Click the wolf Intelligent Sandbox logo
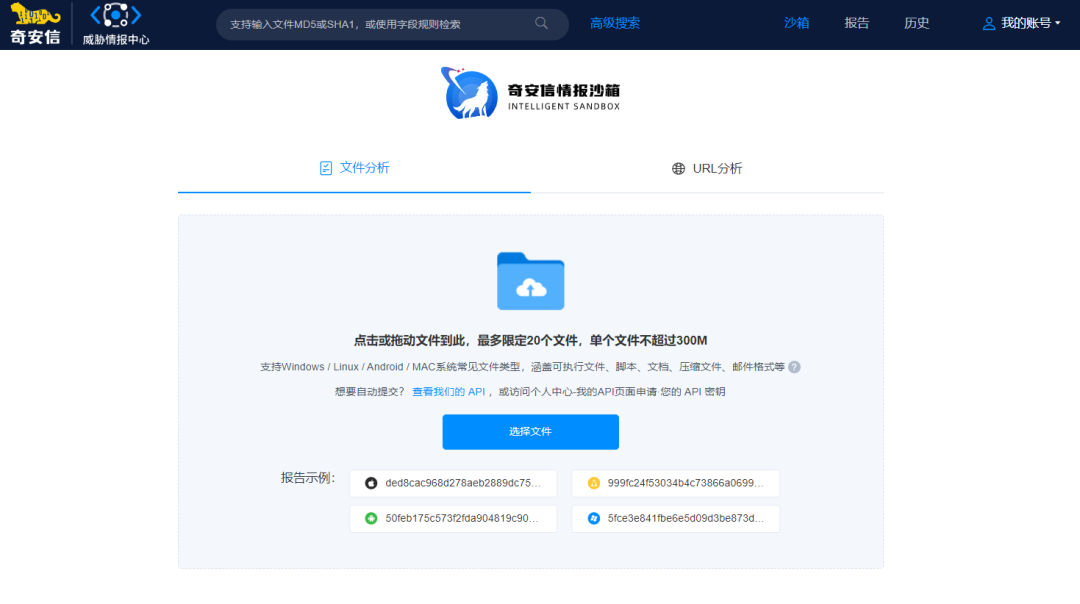This screenshot has height=604, width=1080. click(469, 93)
